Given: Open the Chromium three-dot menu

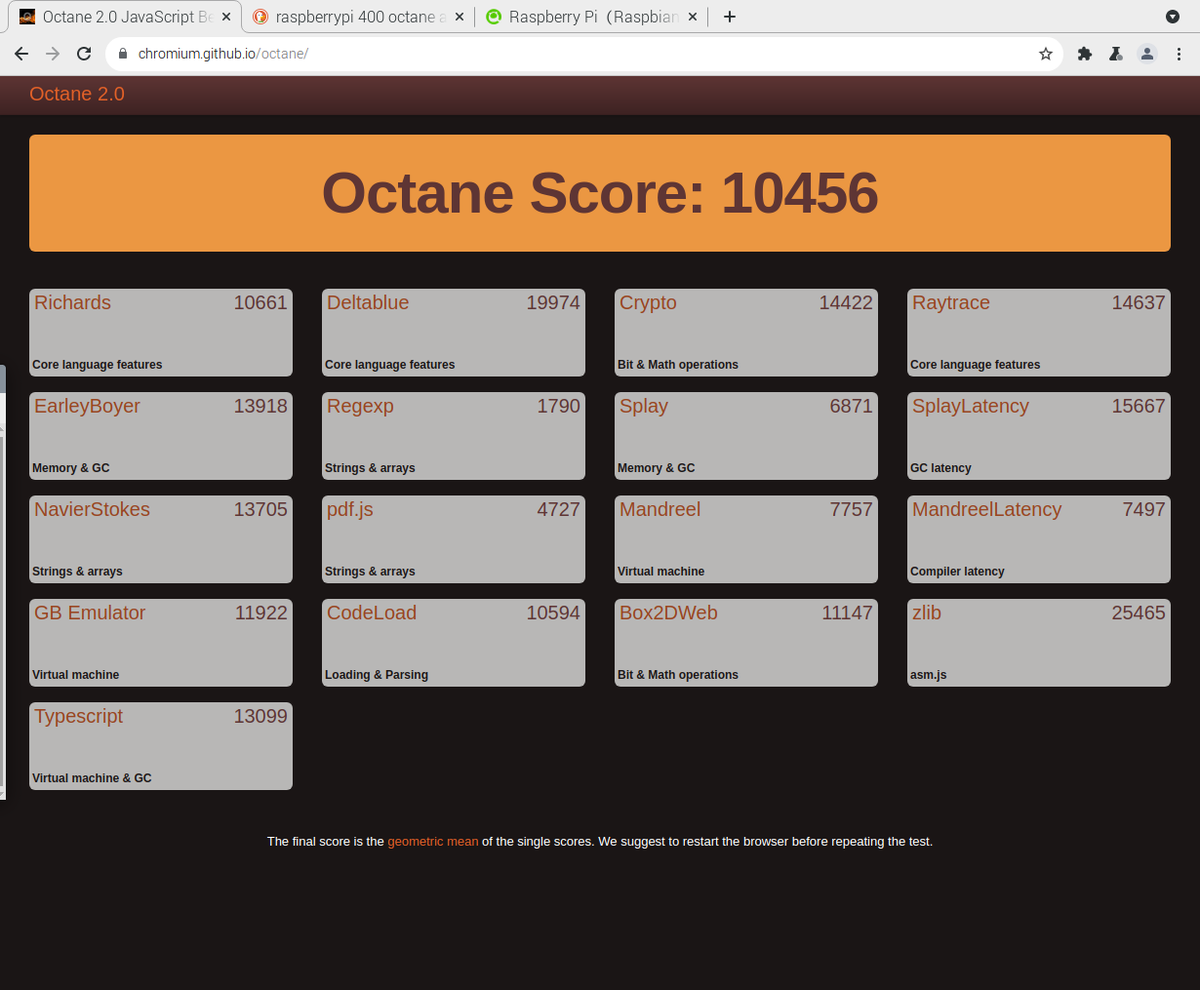Looking at the screenshot, I should 1179,54.
